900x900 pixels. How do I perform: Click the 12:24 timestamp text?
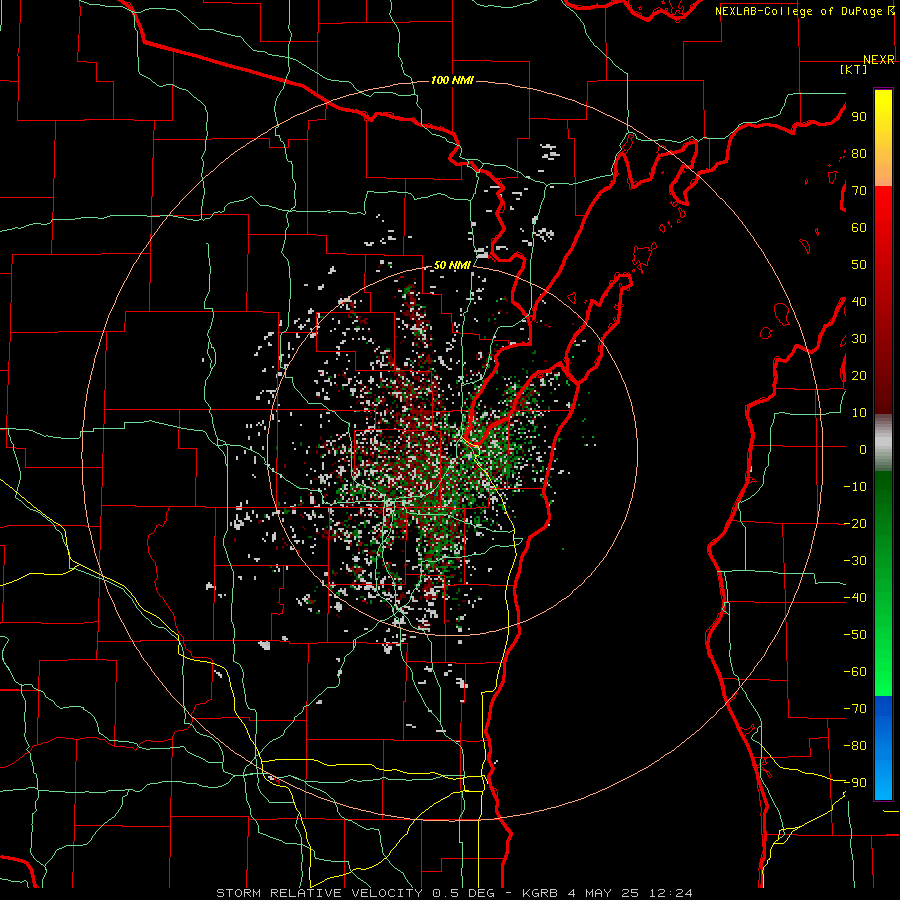(x=670, y=893)
